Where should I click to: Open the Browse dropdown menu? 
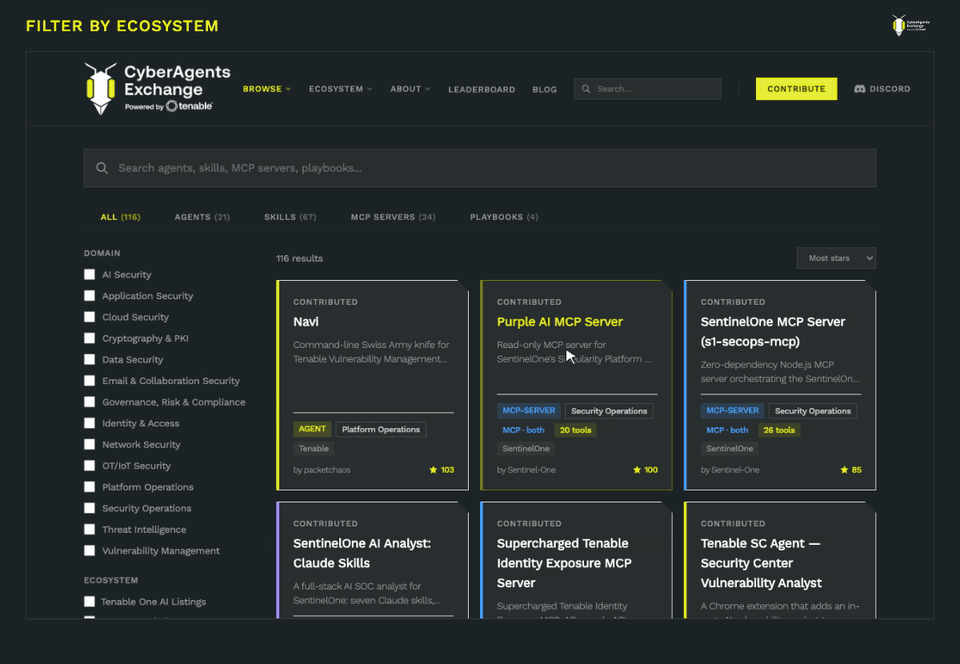[x=266, y=89]
